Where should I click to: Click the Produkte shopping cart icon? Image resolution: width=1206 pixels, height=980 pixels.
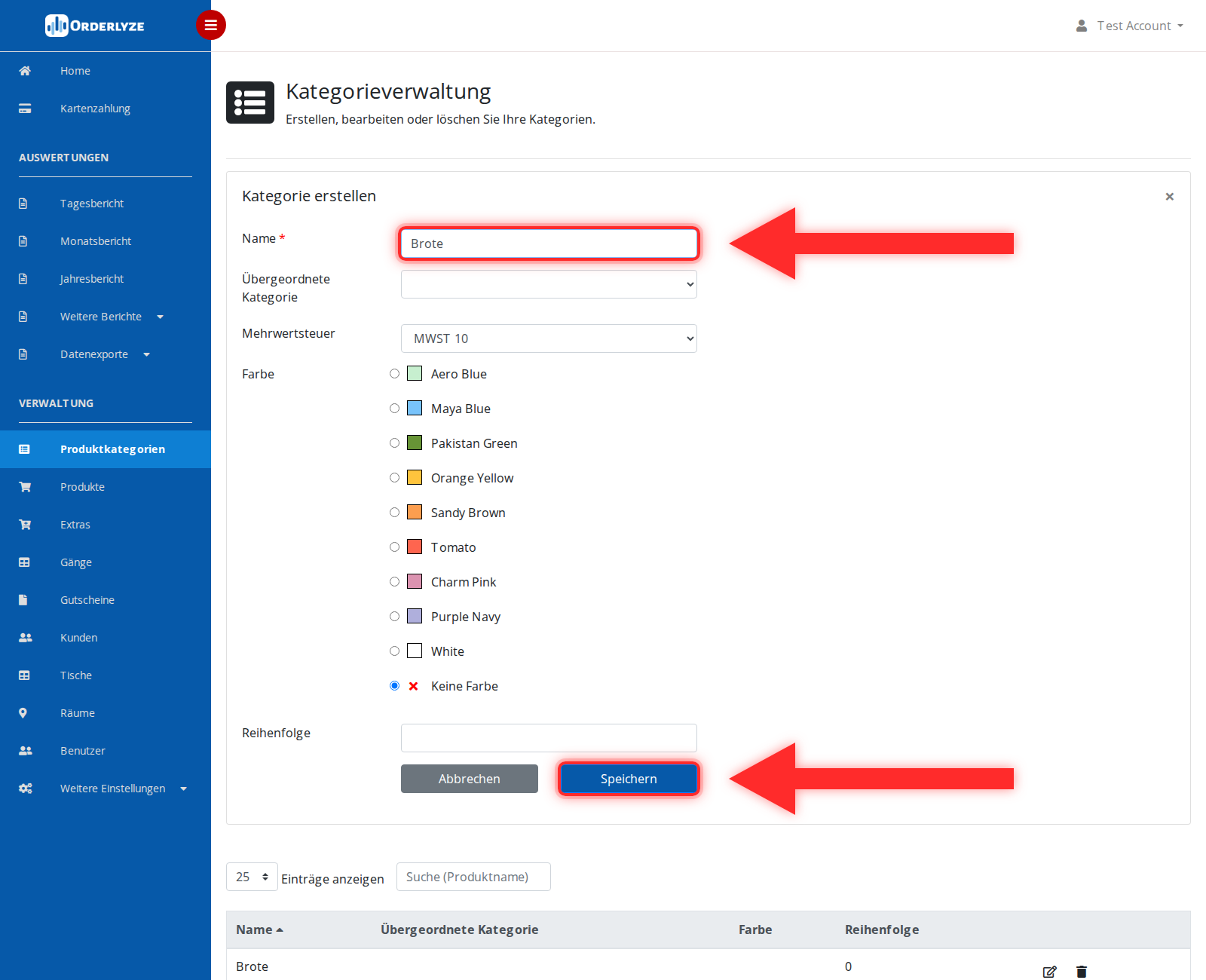25,487
